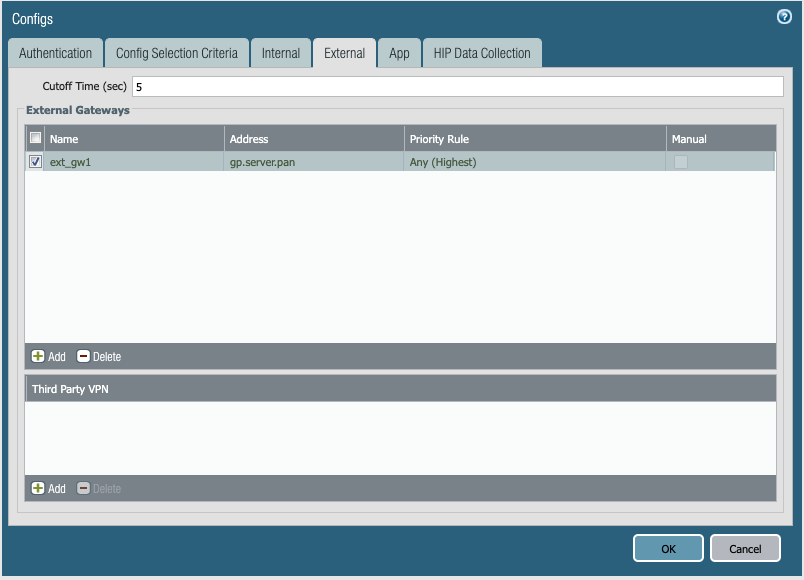804x580 pixels.
Task: Open the Config Selection Criteria tab
Action: pos(176,53)
